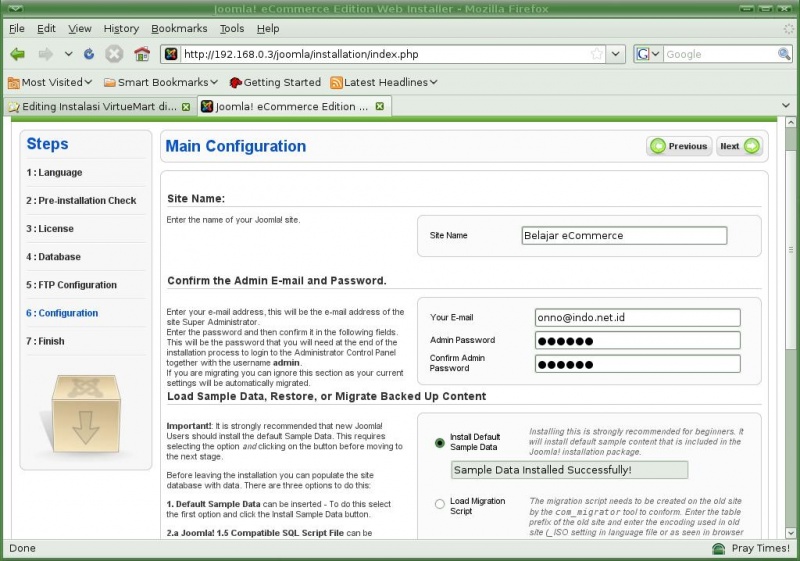Click the Site Name input field
Viewport: 800px width, 561px height.
(624, 236)
